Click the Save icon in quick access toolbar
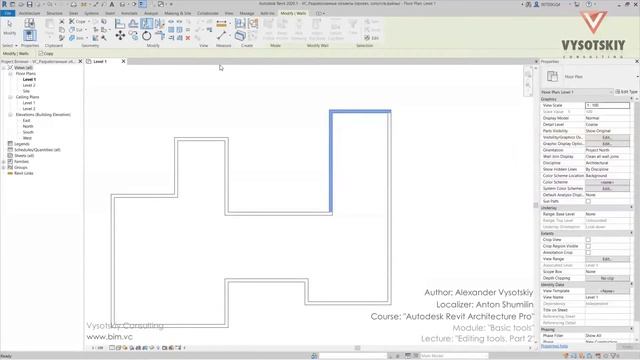 (29, 4)
